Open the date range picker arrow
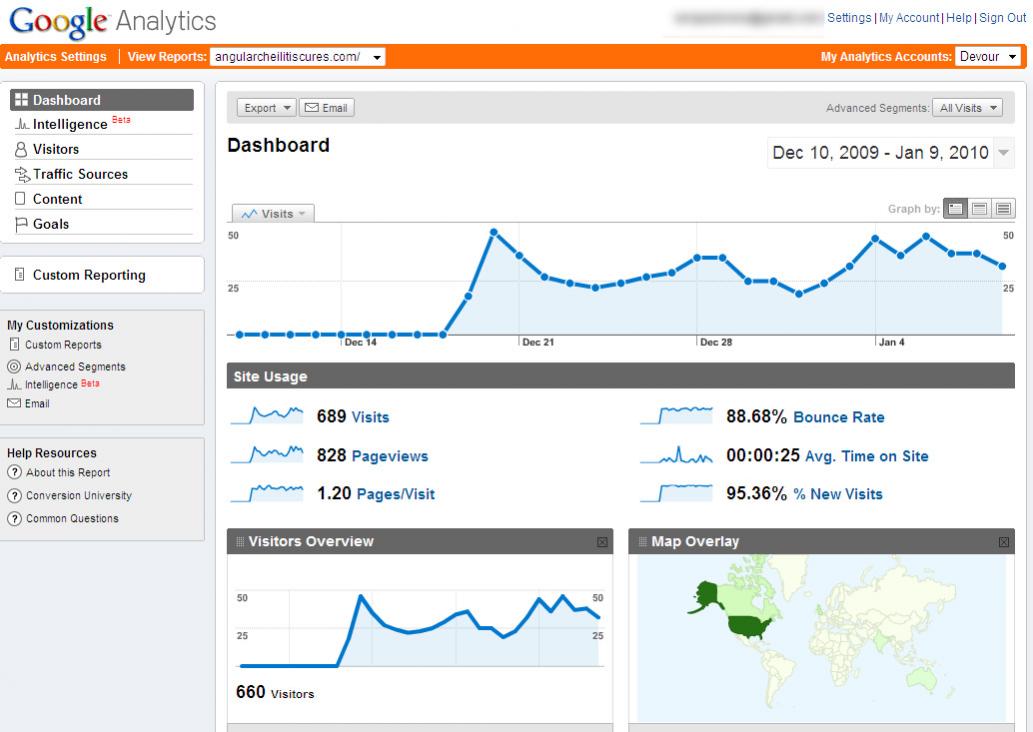Viewport: 1033px width, 732px height. click(1003, 152)
